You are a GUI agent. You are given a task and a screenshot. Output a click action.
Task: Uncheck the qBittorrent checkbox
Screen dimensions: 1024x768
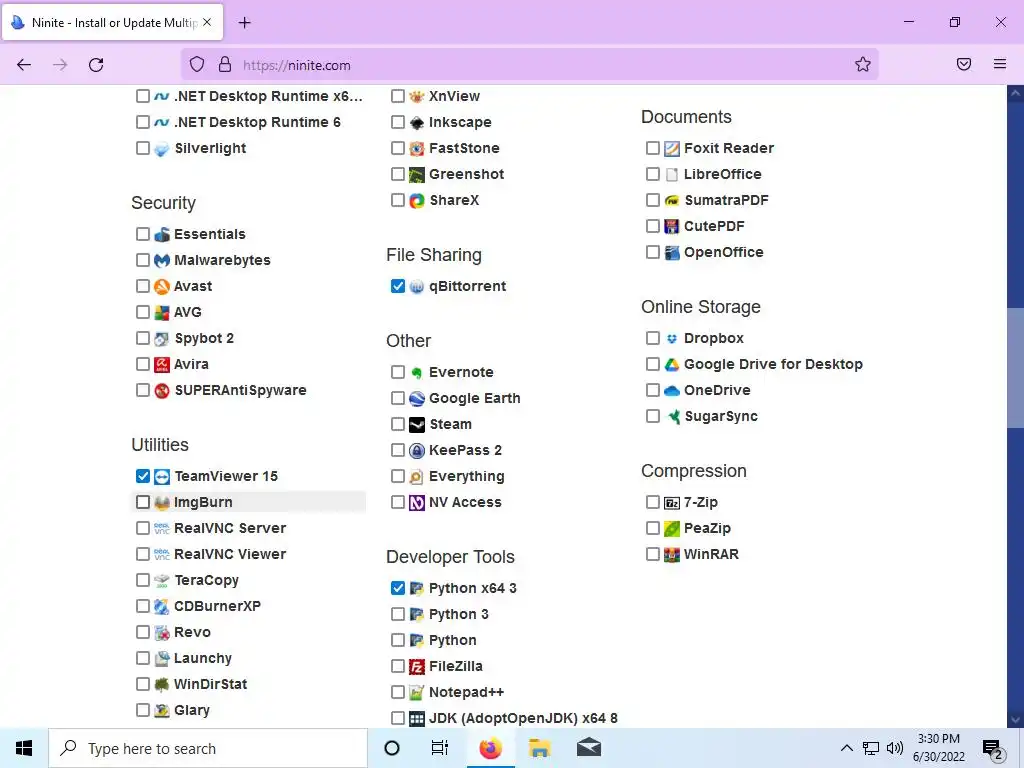398,286
